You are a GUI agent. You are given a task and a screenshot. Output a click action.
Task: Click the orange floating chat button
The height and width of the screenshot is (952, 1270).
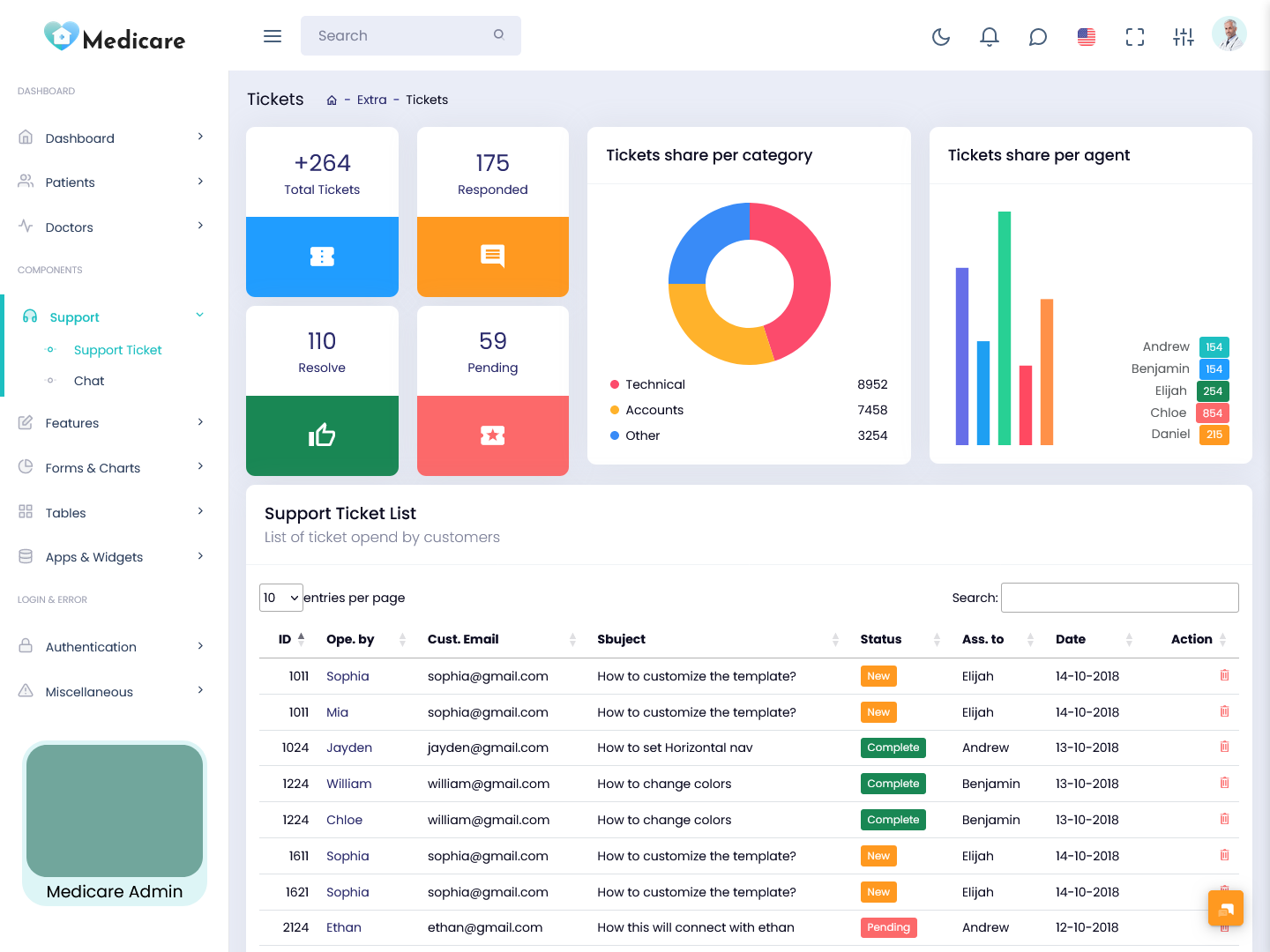1225,908
